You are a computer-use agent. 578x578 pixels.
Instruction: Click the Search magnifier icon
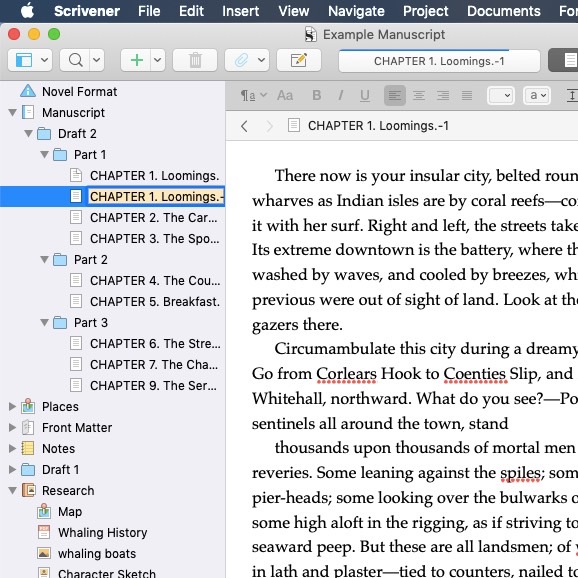tap(76, 60)
